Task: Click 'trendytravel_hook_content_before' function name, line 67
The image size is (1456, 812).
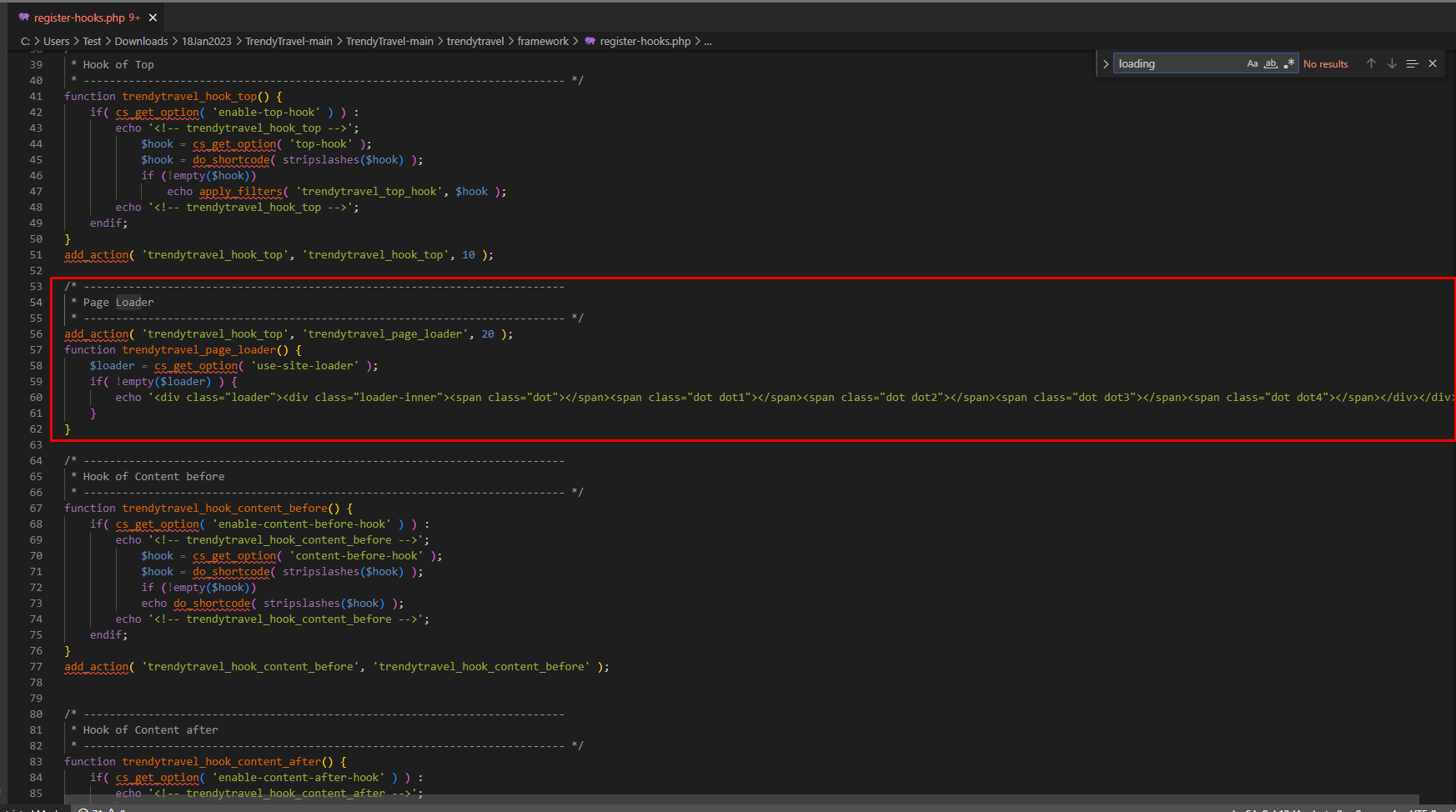Action: (x=224, y=508)
